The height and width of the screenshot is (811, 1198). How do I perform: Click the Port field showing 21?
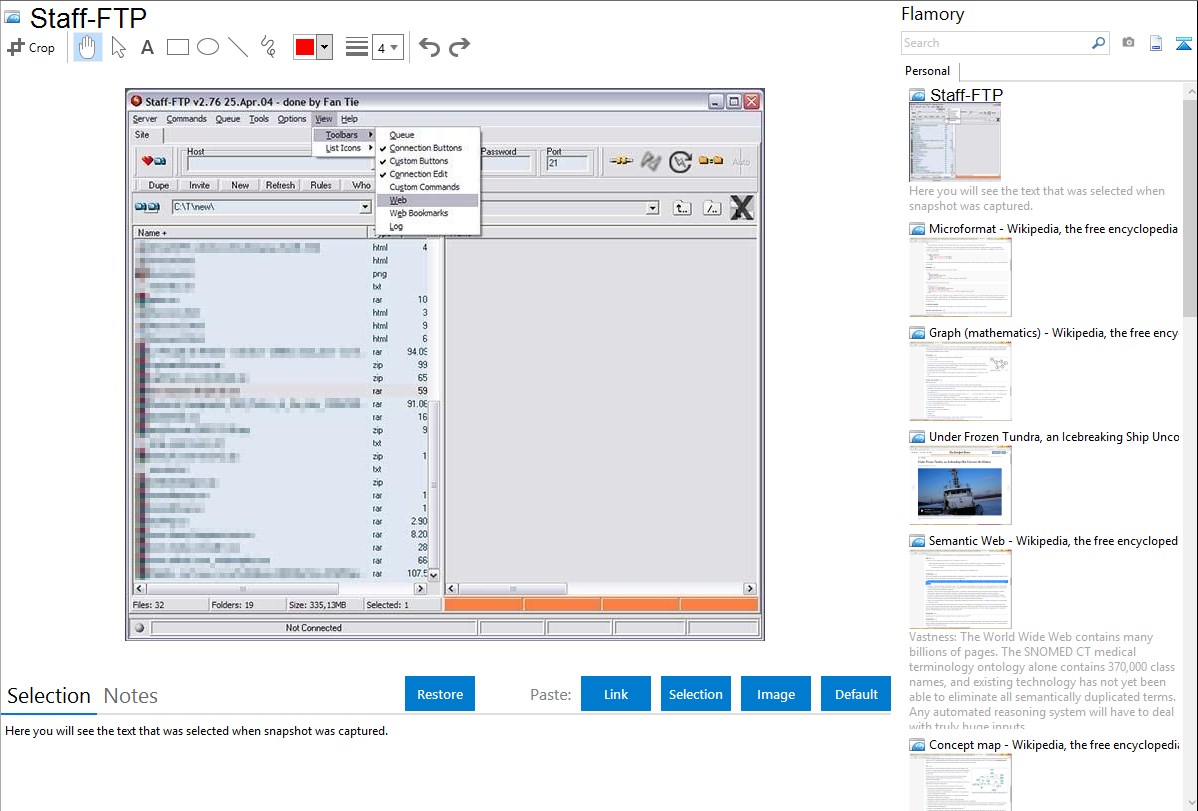pos(567,164)
